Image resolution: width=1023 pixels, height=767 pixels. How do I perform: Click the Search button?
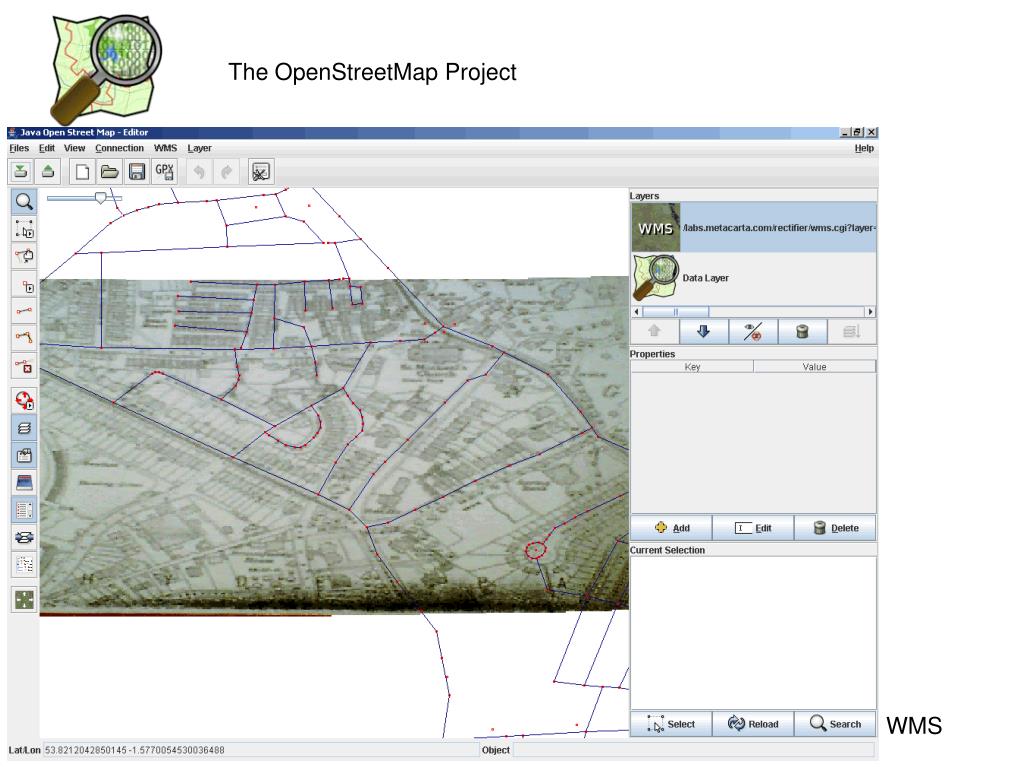tap(835, 724)
